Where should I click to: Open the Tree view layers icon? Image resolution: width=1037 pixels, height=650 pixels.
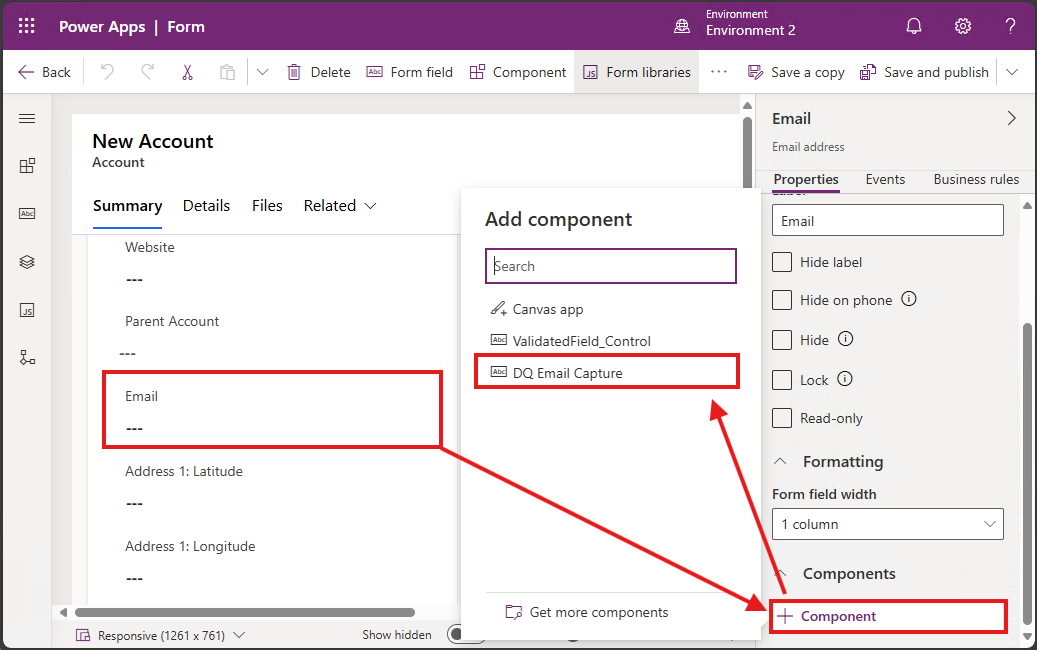click(x=27, y=262)
